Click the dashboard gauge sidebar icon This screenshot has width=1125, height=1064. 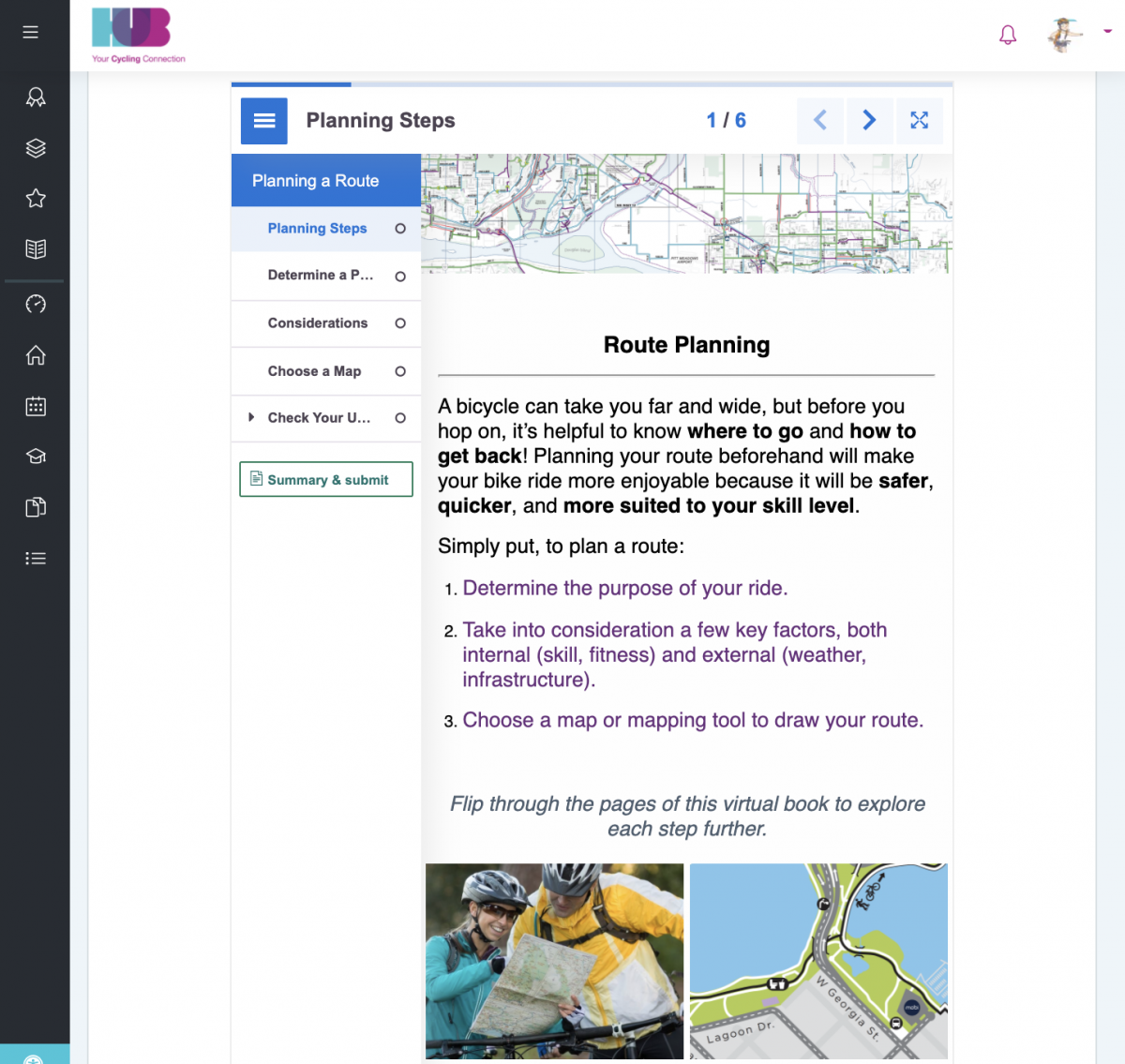tap(36, 304)
